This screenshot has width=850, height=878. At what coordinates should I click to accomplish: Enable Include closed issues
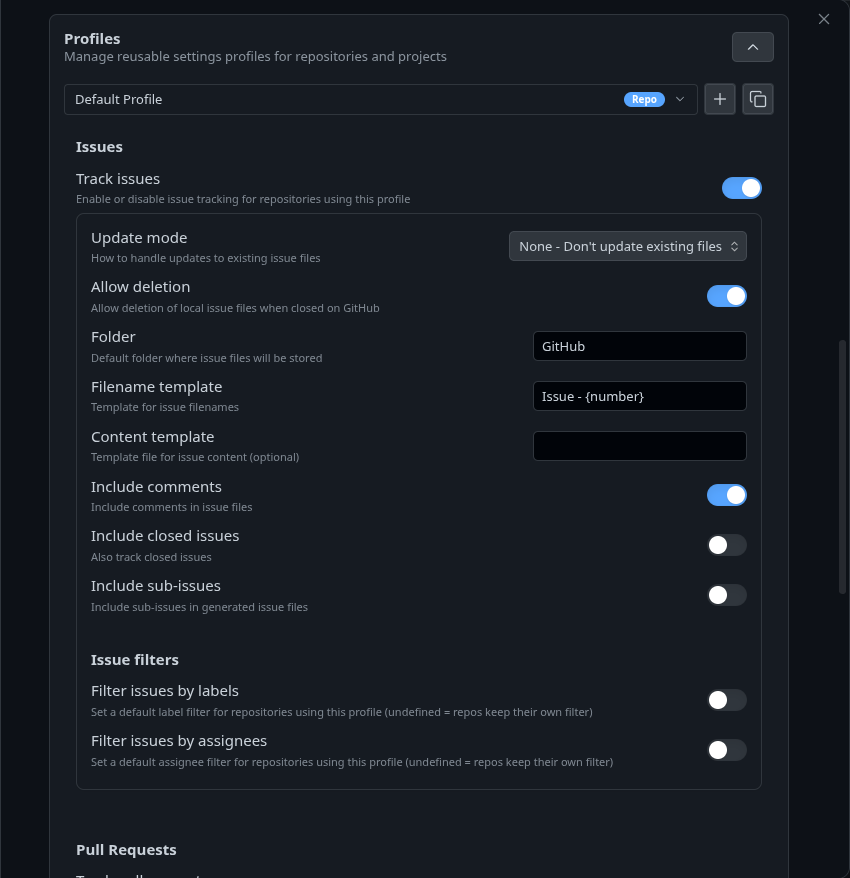pyautogui.click(x=726, y=545)
